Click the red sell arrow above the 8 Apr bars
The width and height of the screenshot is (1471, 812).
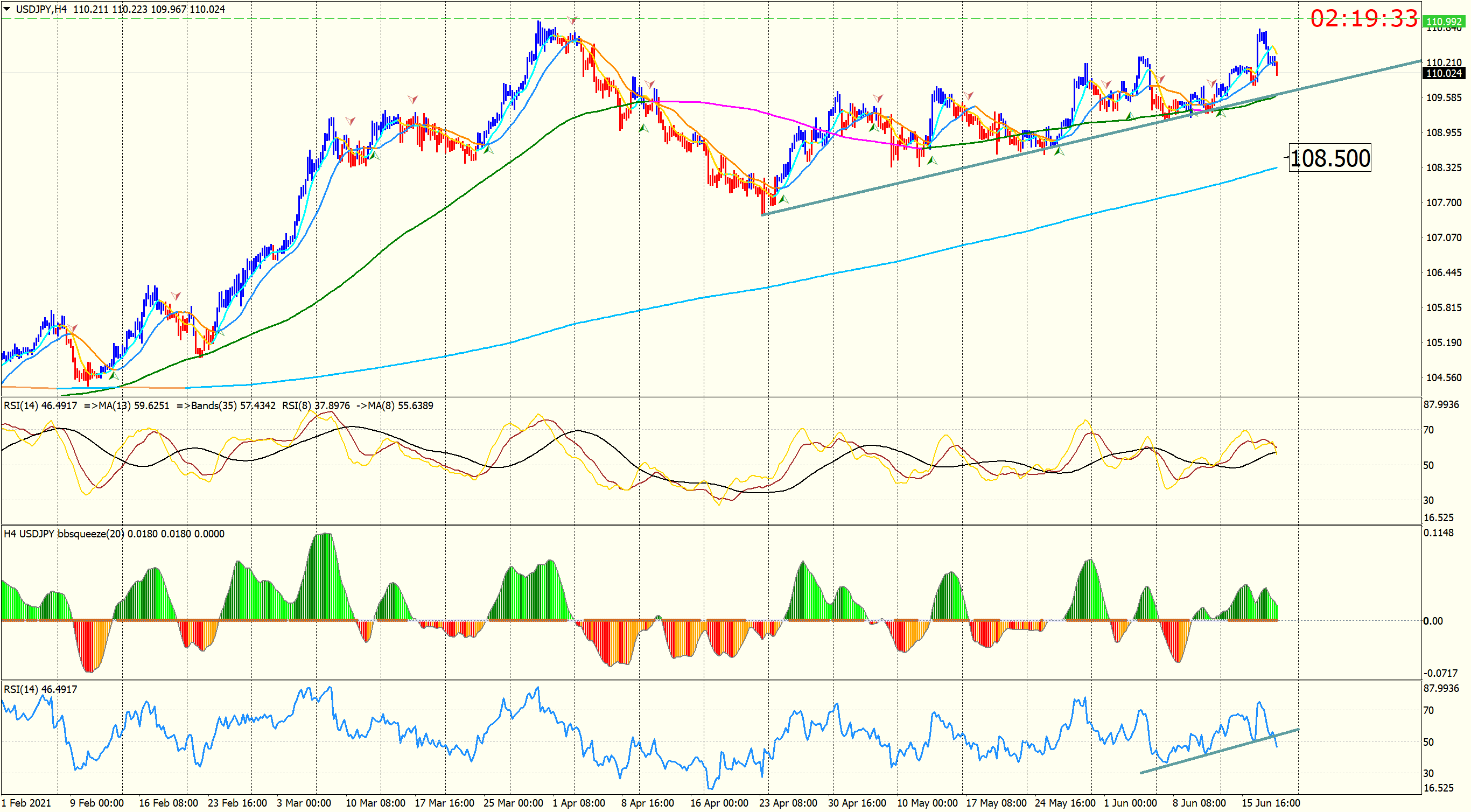[x=650, y=85]
